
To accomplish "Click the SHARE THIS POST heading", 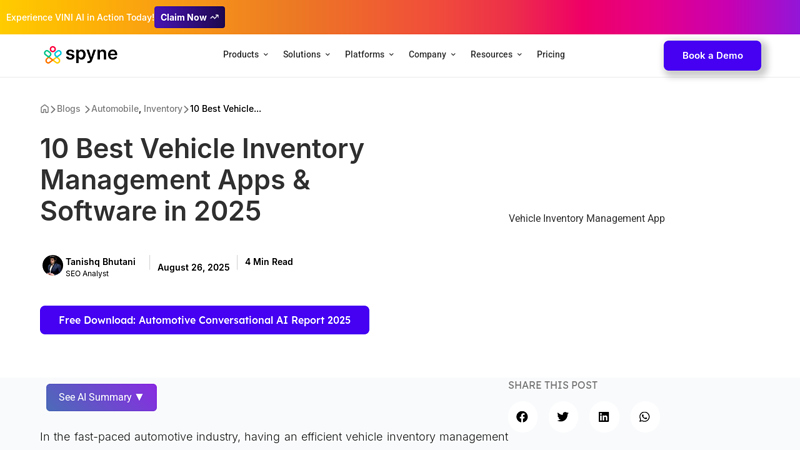I will tap(553, 385).
